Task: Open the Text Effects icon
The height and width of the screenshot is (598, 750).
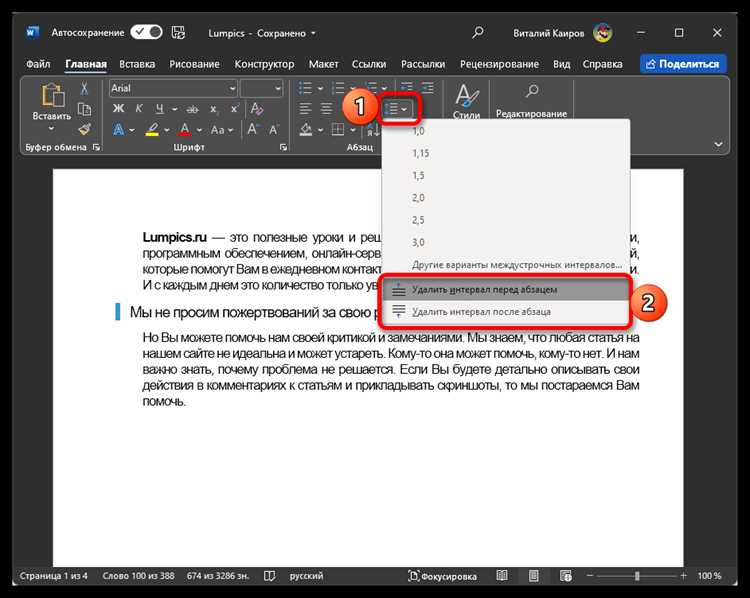Action: [x=118, y=130]
